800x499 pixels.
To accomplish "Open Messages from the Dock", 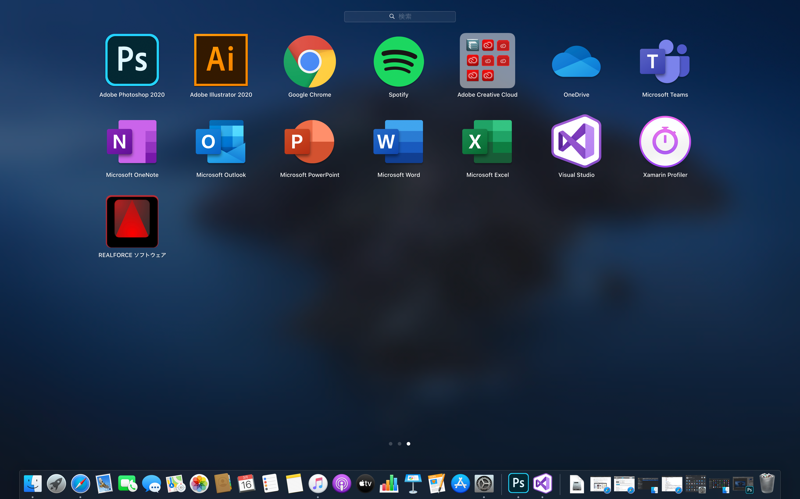I will 152,483.
